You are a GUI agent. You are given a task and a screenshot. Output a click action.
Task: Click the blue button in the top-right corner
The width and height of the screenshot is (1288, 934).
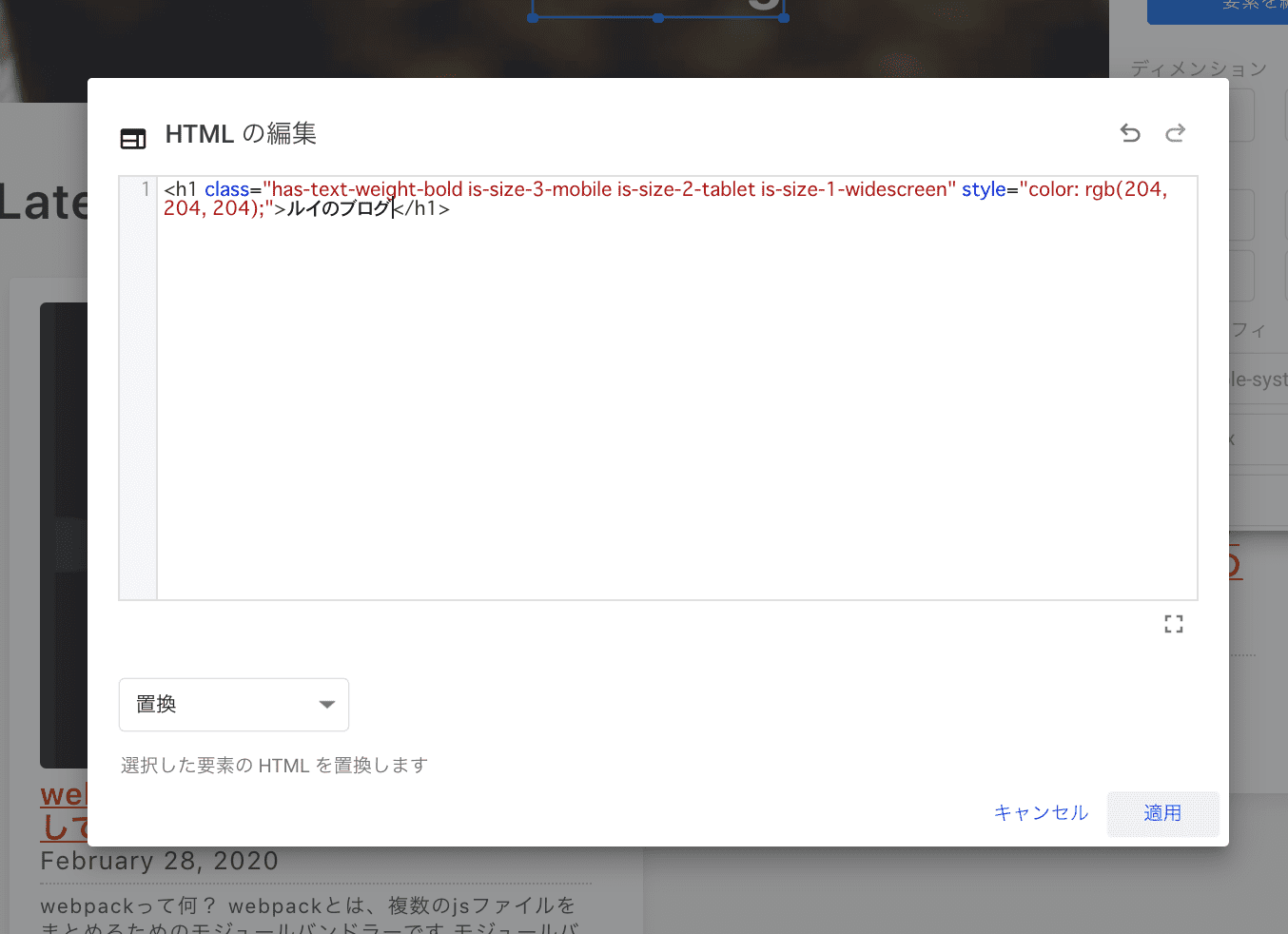[1218, 8]
